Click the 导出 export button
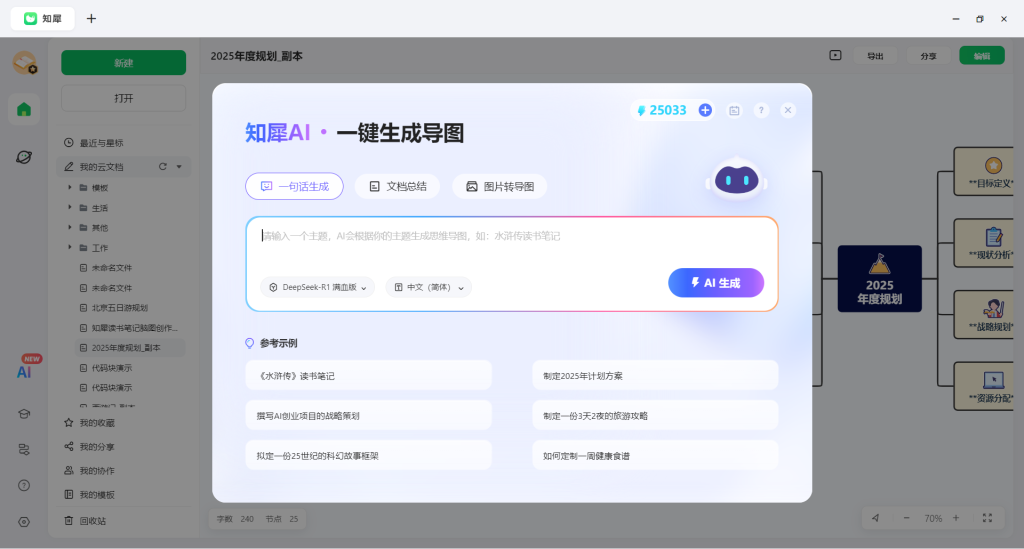Screen dimensions: 1024x549 (x=875, y=56)
